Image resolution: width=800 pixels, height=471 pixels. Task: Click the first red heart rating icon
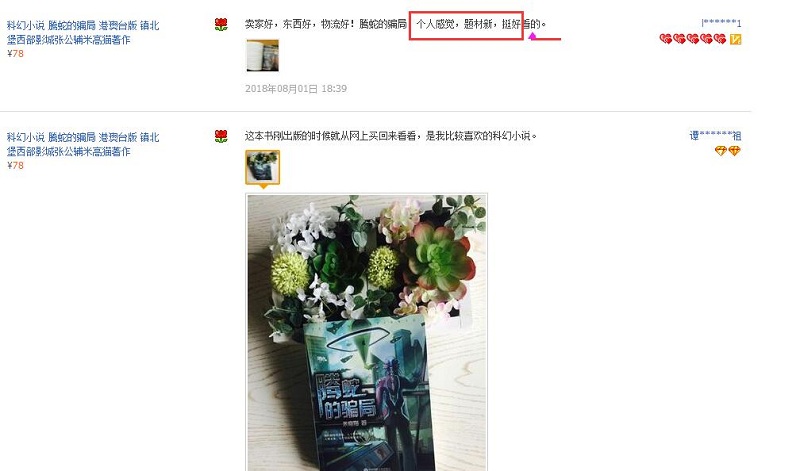point(666,39)
